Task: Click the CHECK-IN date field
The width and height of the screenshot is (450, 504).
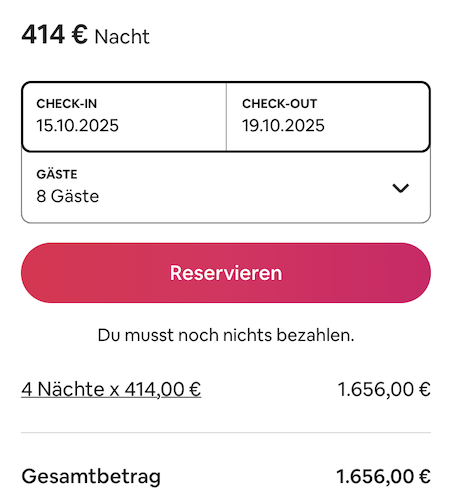Action: click(124, 117)
